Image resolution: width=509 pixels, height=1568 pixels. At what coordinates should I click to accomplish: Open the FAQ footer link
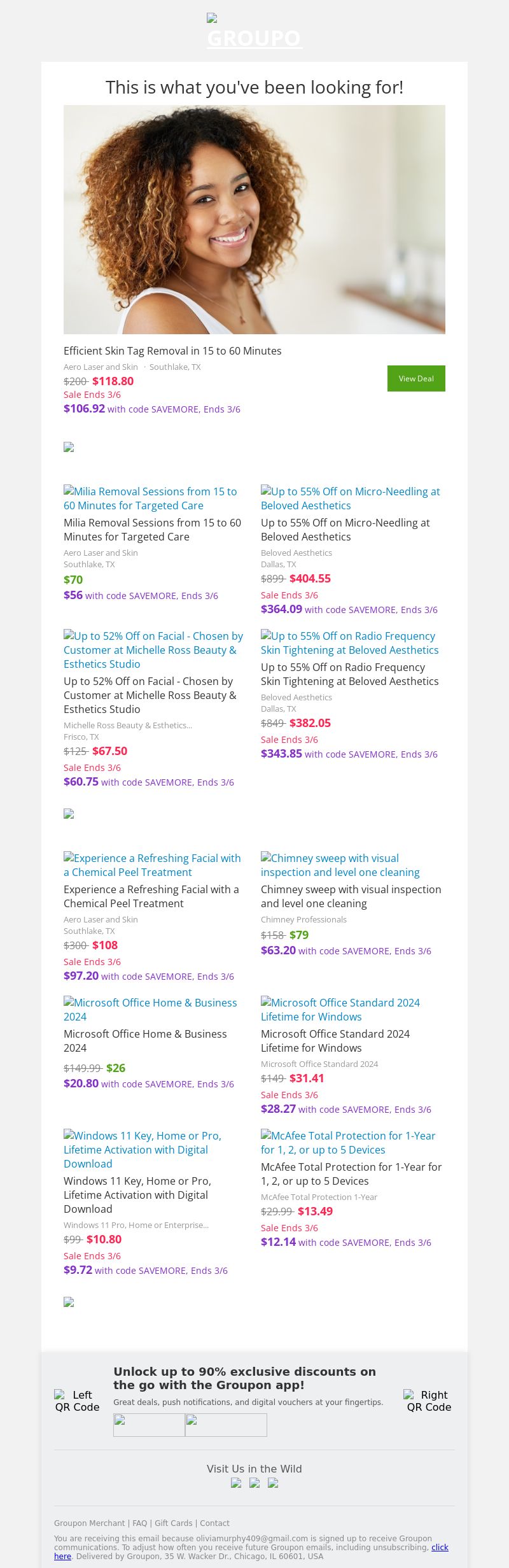(x=139, y=1523)
